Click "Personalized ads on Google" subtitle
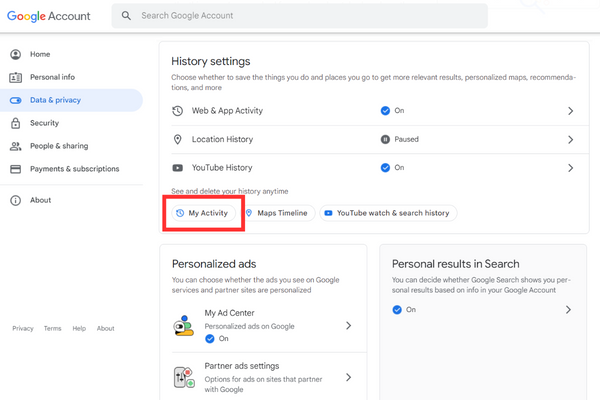The width and height of the screenshot is (600, 400). 249,327
